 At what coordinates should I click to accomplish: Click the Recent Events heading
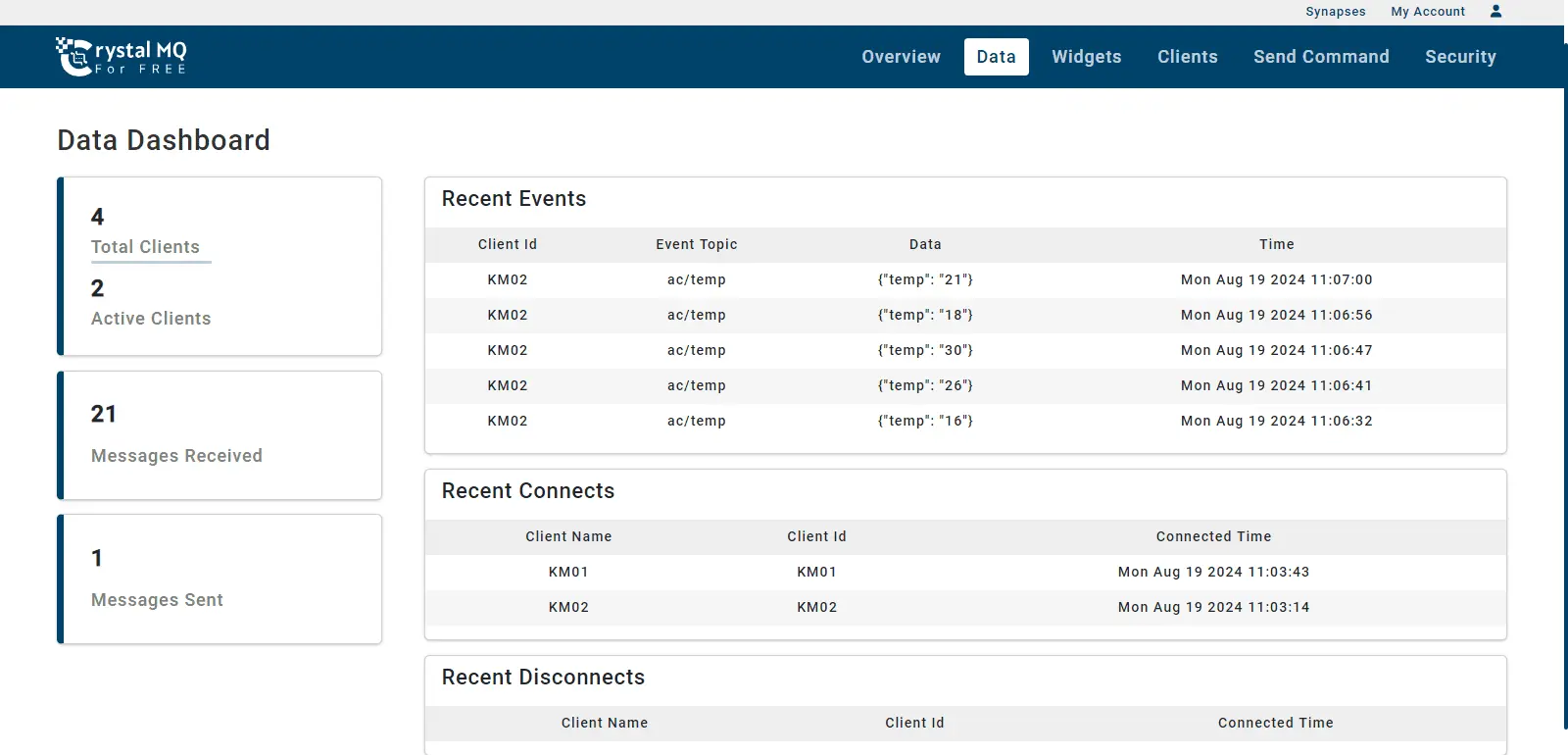[514, 199]
